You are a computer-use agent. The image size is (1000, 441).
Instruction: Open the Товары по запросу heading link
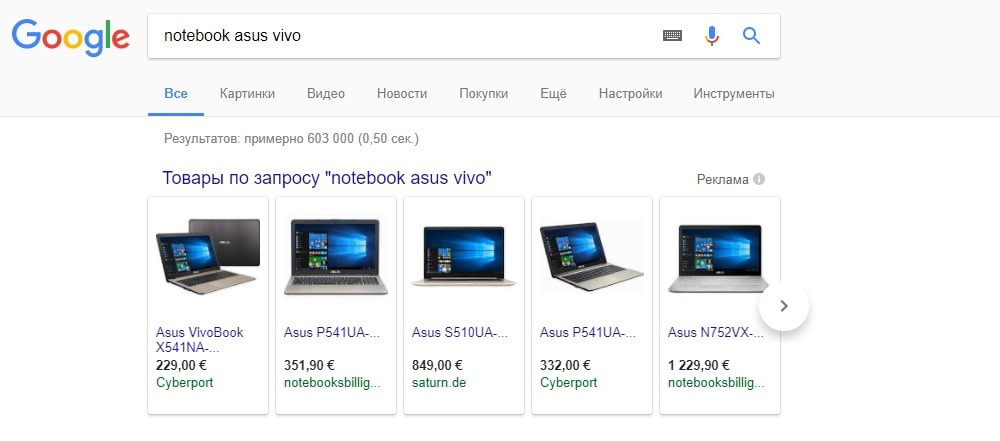[327, 178]
